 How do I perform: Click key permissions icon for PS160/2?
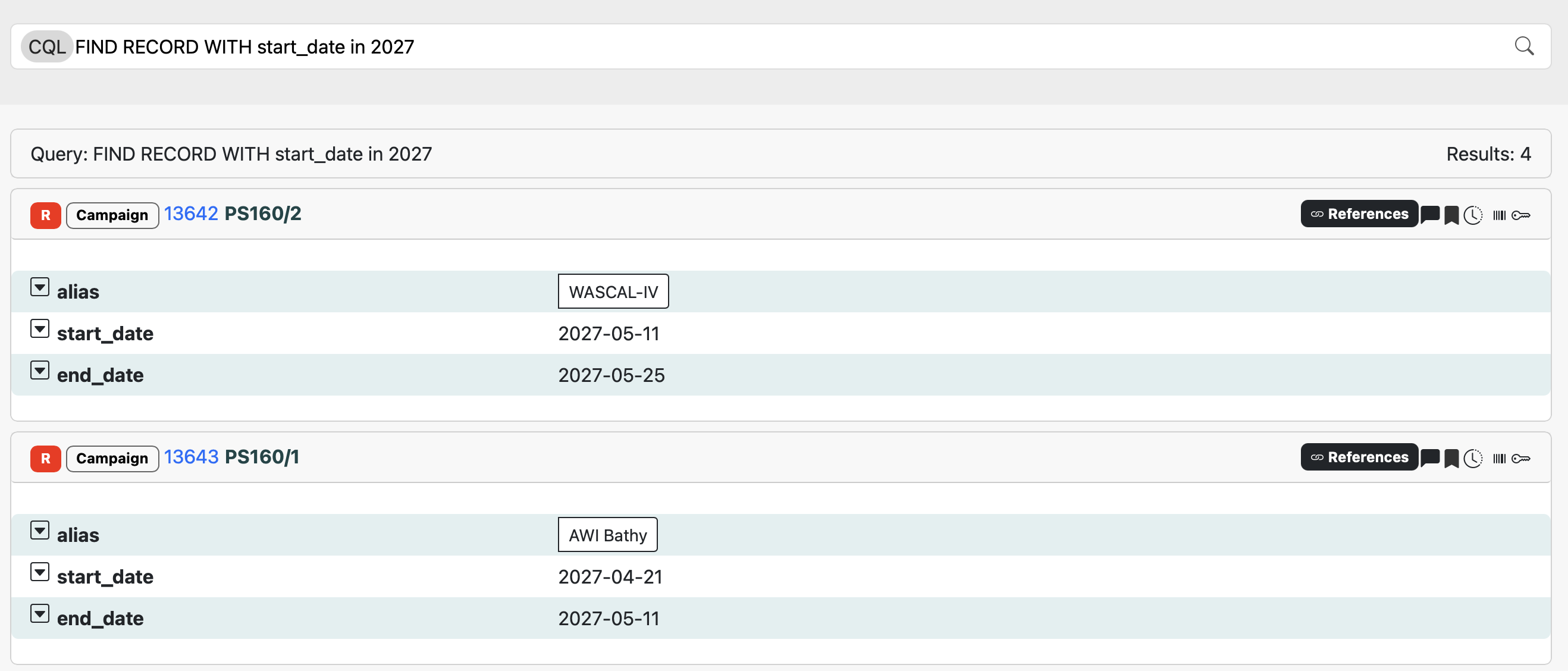tap(1520, 215)
